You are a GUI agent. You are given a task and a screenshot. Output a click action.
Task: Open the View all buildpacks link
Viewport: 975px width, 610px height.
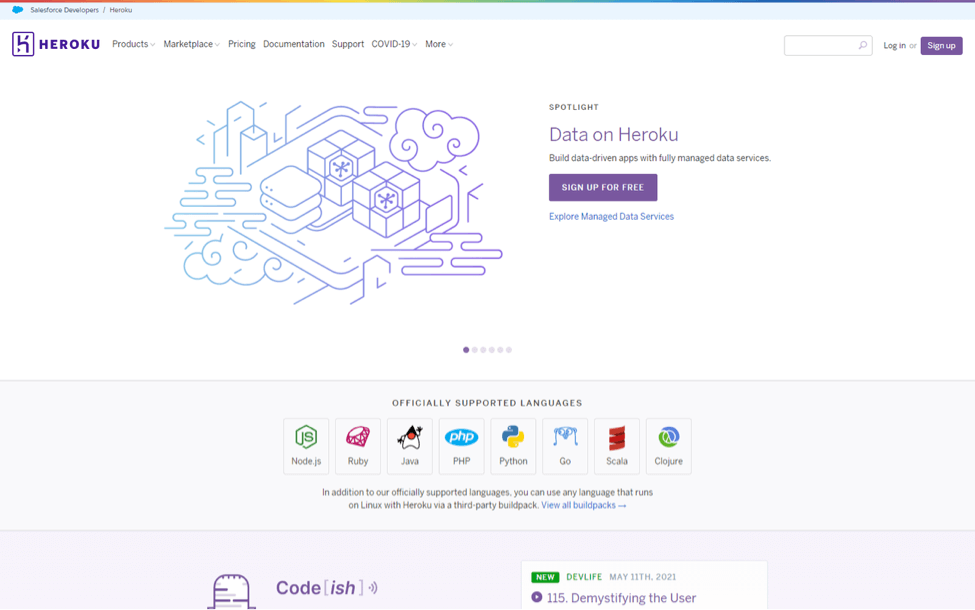pos(583,505)
